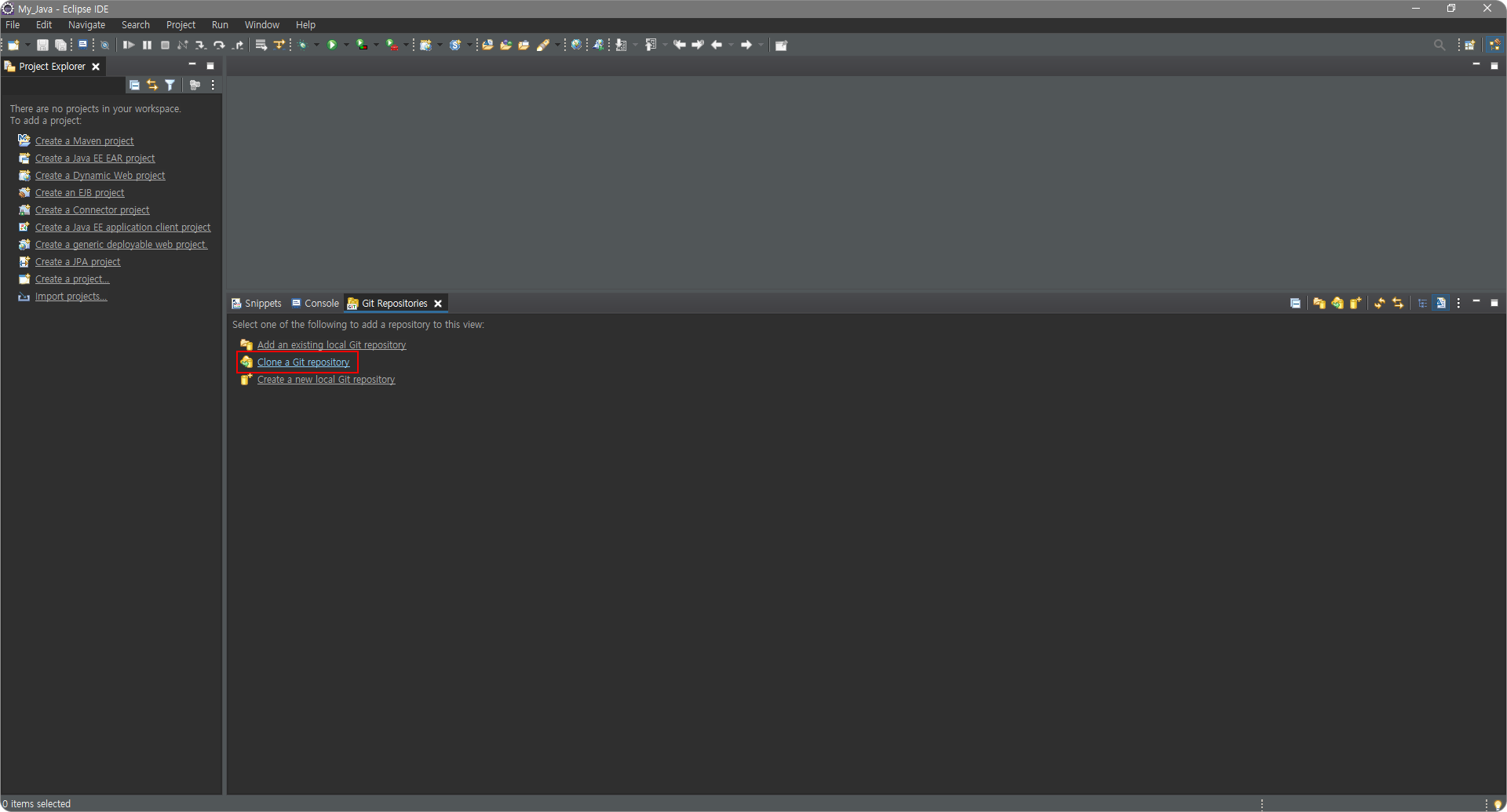Click the New wizard toolbar icon

tap(13, 45)
